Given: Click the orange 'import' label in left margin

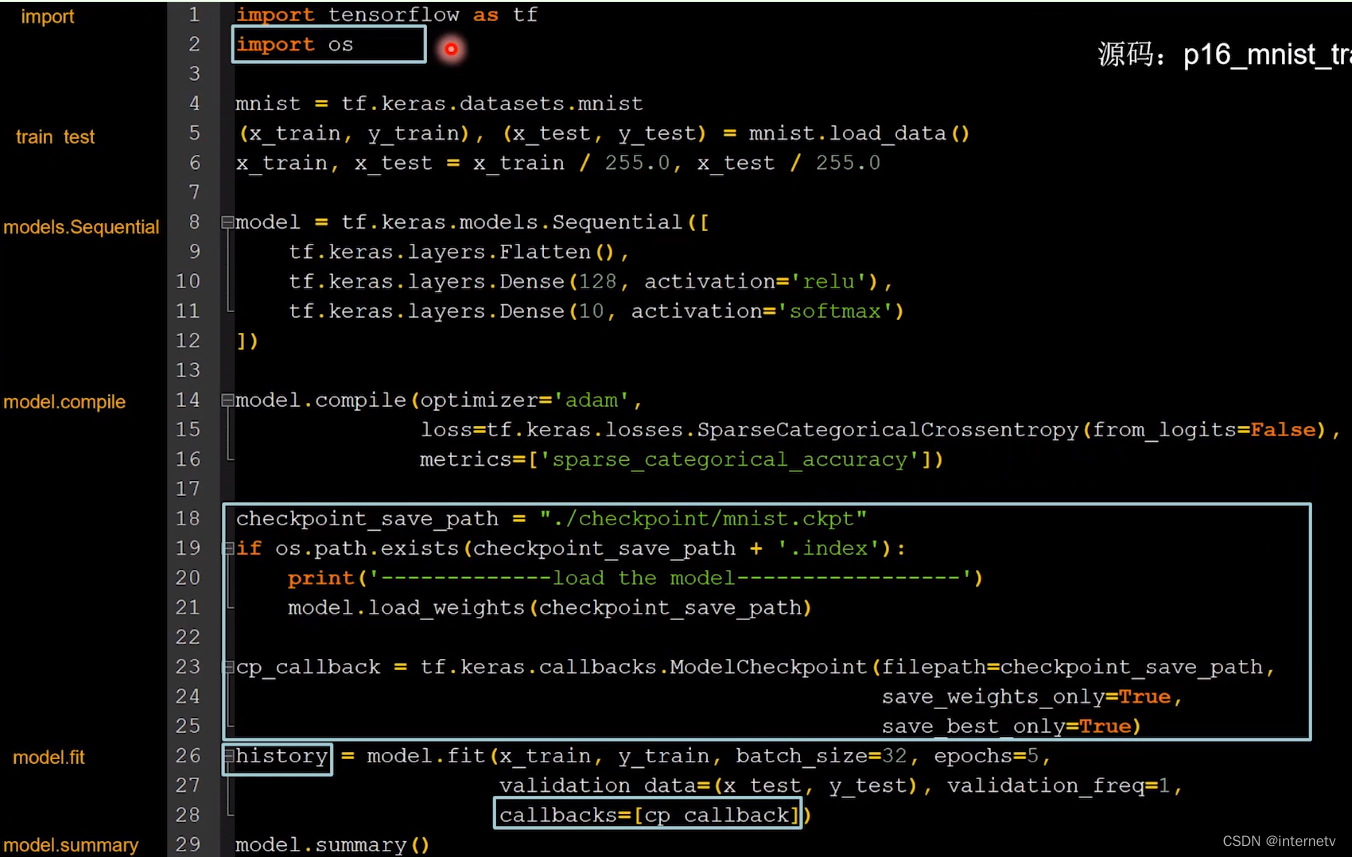Looking at the screenshot, I should [x=47, y=17].
